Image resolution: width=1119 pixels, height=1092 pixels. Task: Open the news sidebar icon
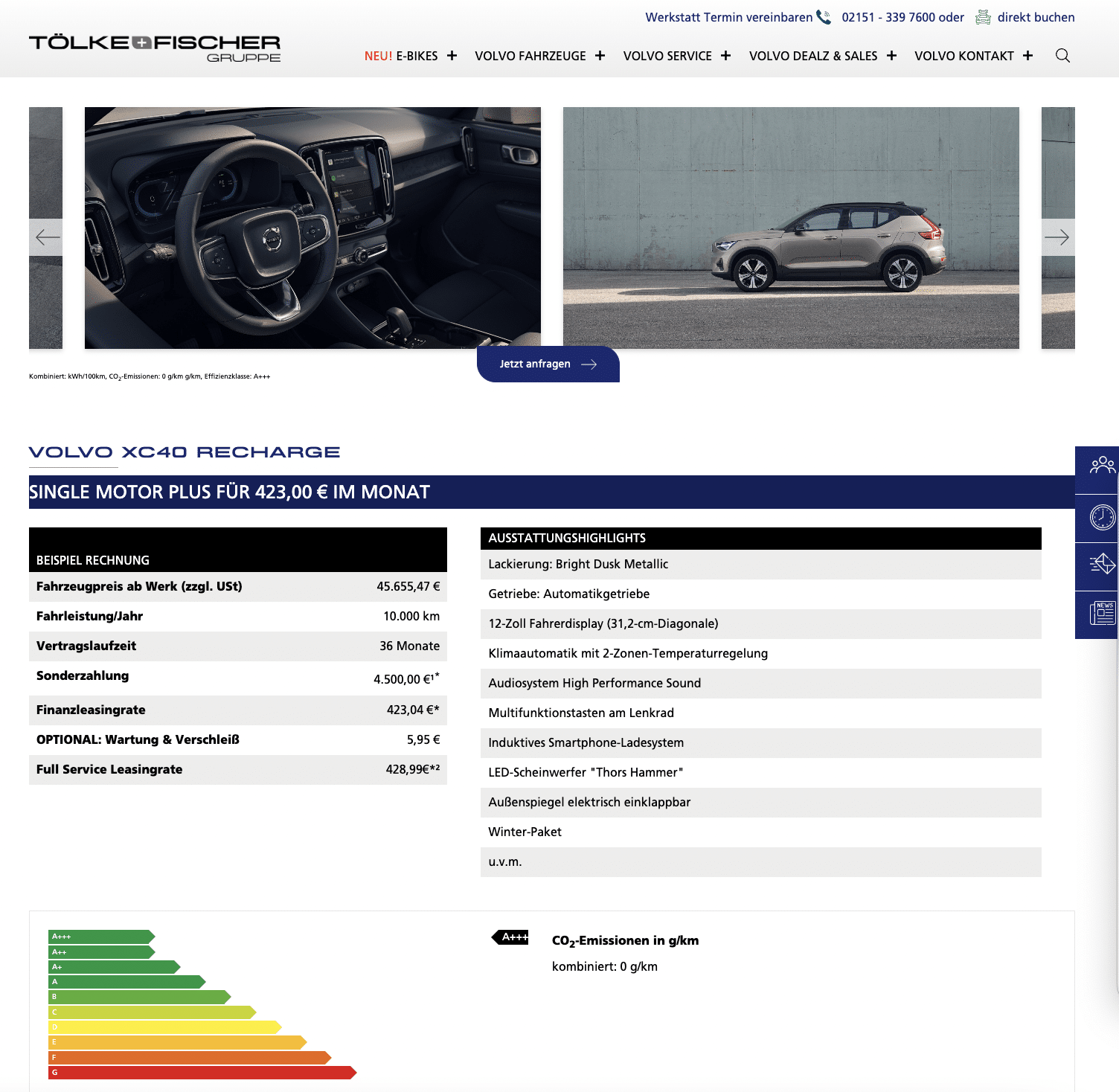pos(1103,613)
